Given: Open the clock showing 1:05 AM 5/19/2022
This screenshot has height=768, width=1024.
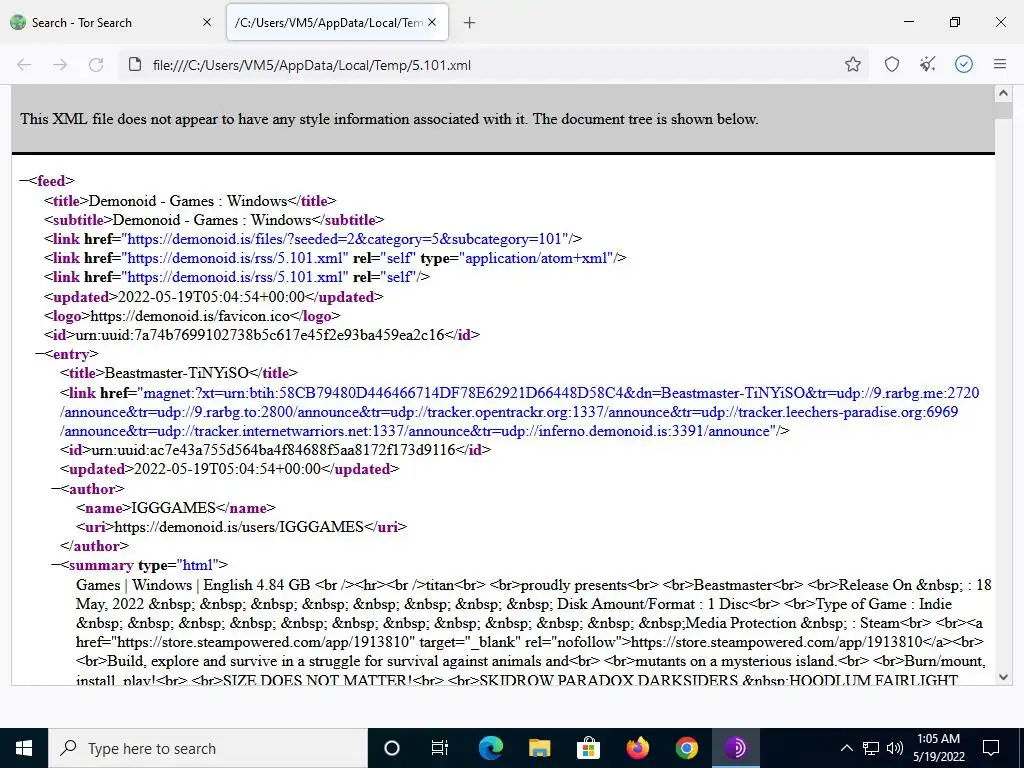Looking at the screenshot, I should 938,748.
